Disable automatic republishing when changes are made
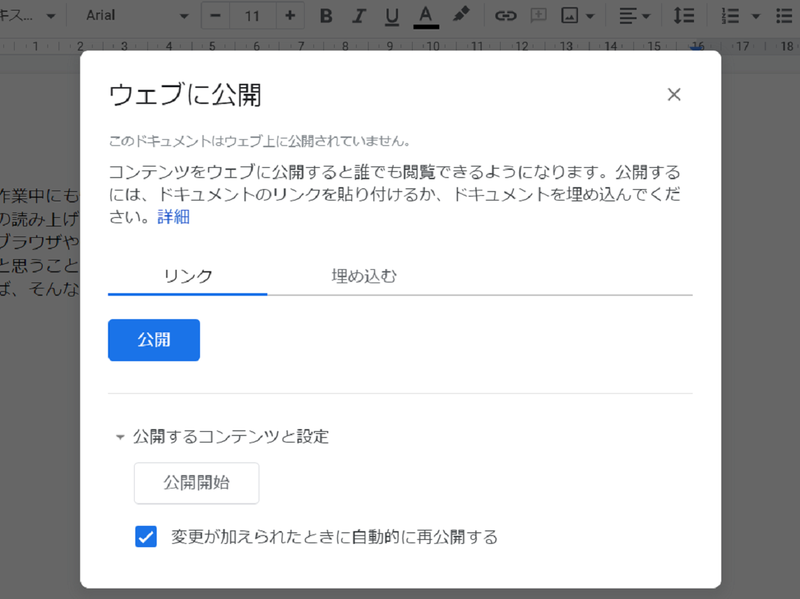Viewport: 800px width, 599px height. [146, 536]
